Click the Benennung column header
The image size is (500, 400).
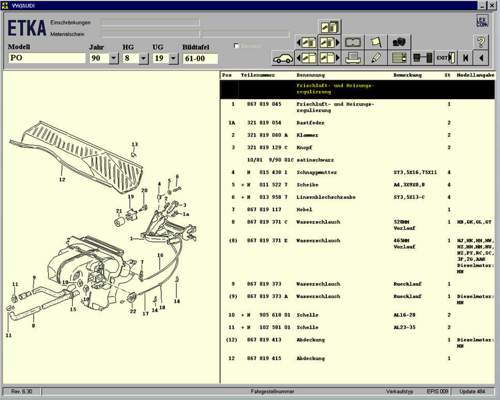click(310, 75)
